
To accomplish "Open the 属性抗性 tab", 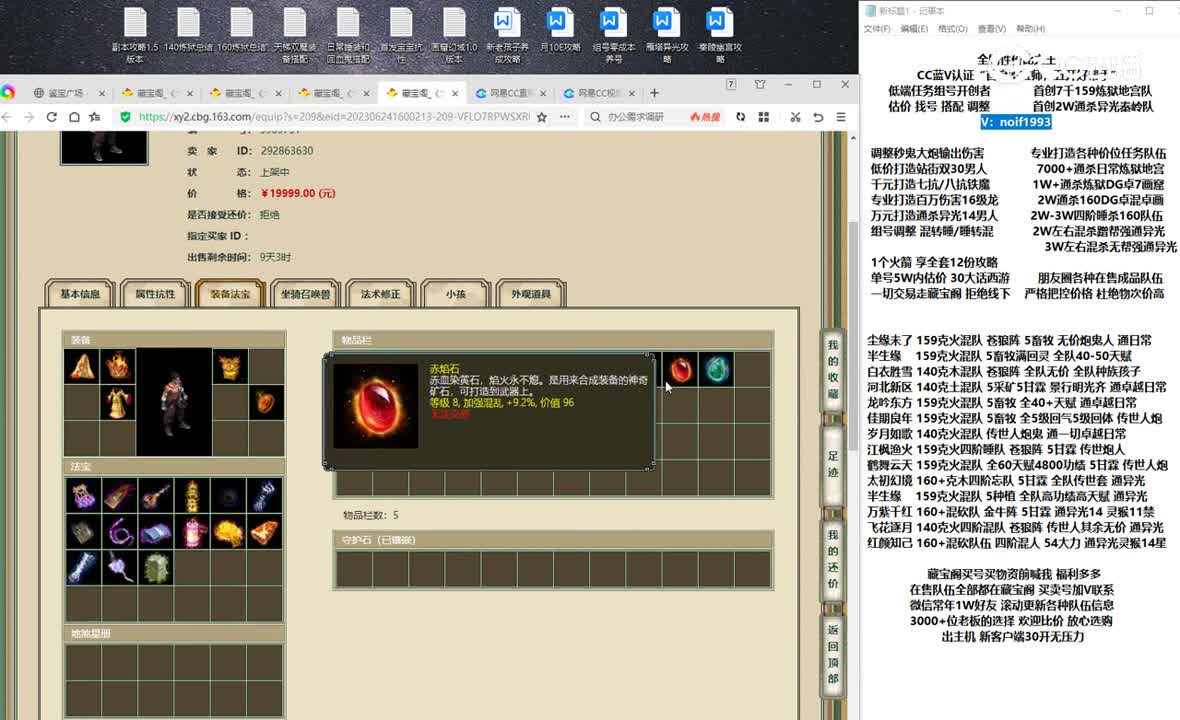I will pos(155,294).
